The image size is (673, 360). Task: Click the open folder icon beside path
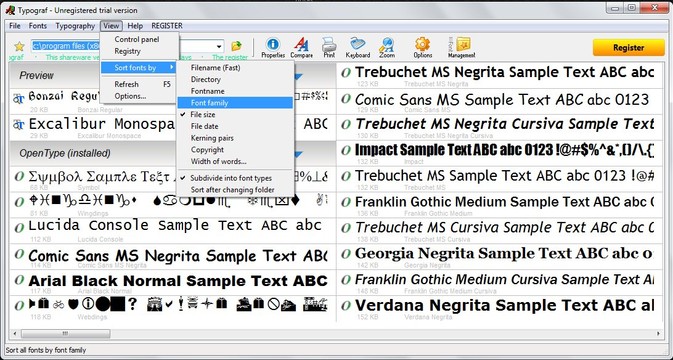pyautogui.click(x=236, y=46)
